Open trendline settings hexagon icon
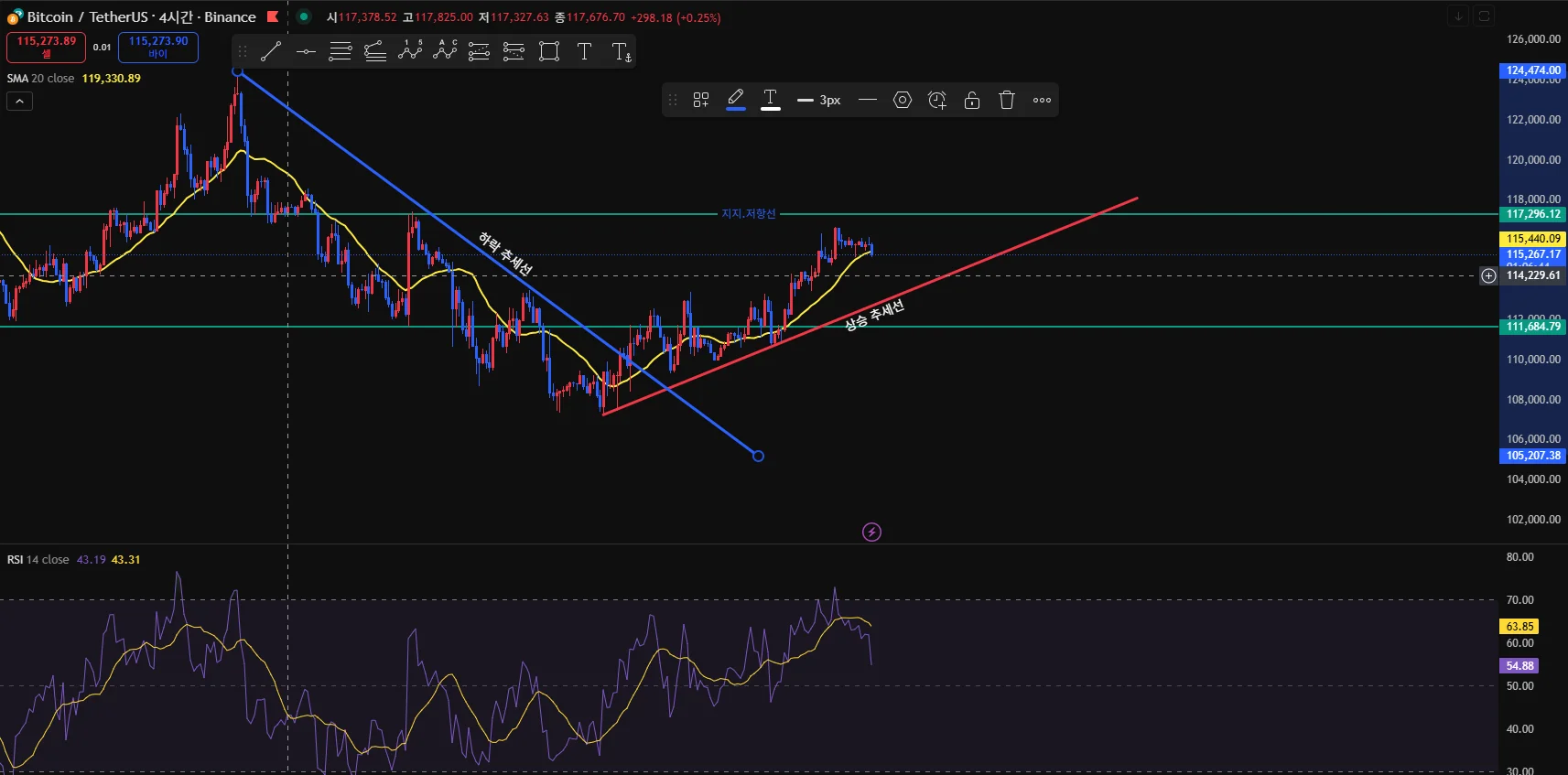Image resolution: width=1568 pixels, height=775 pixels. click(x=903, y=100)
